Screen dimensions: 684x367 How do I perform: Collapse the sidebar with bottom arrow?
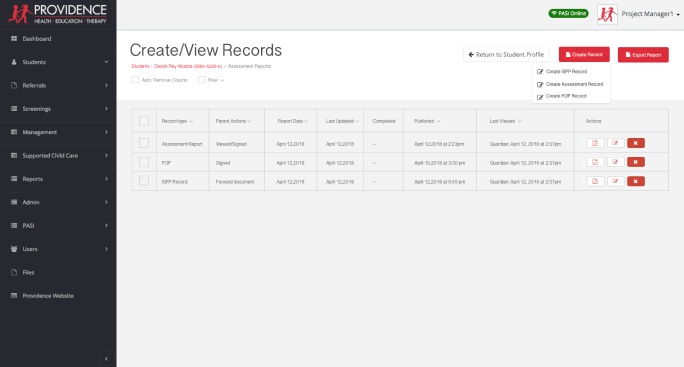(x=106, y=359)
